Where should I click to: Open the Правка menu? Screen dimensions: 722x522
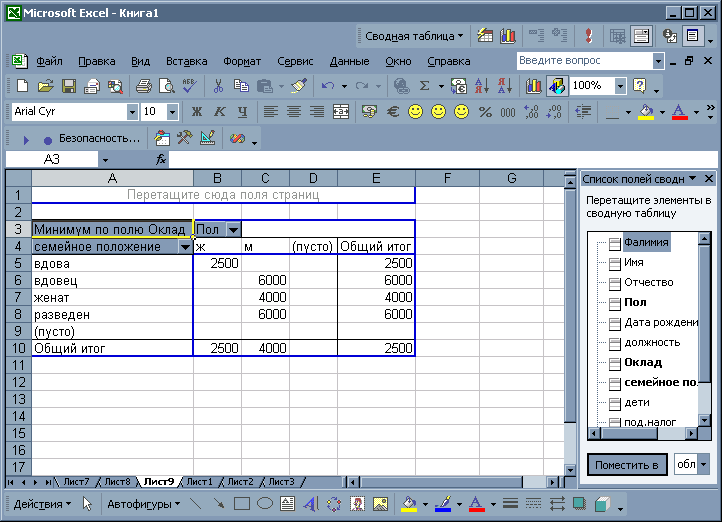(x=97, y=61)
